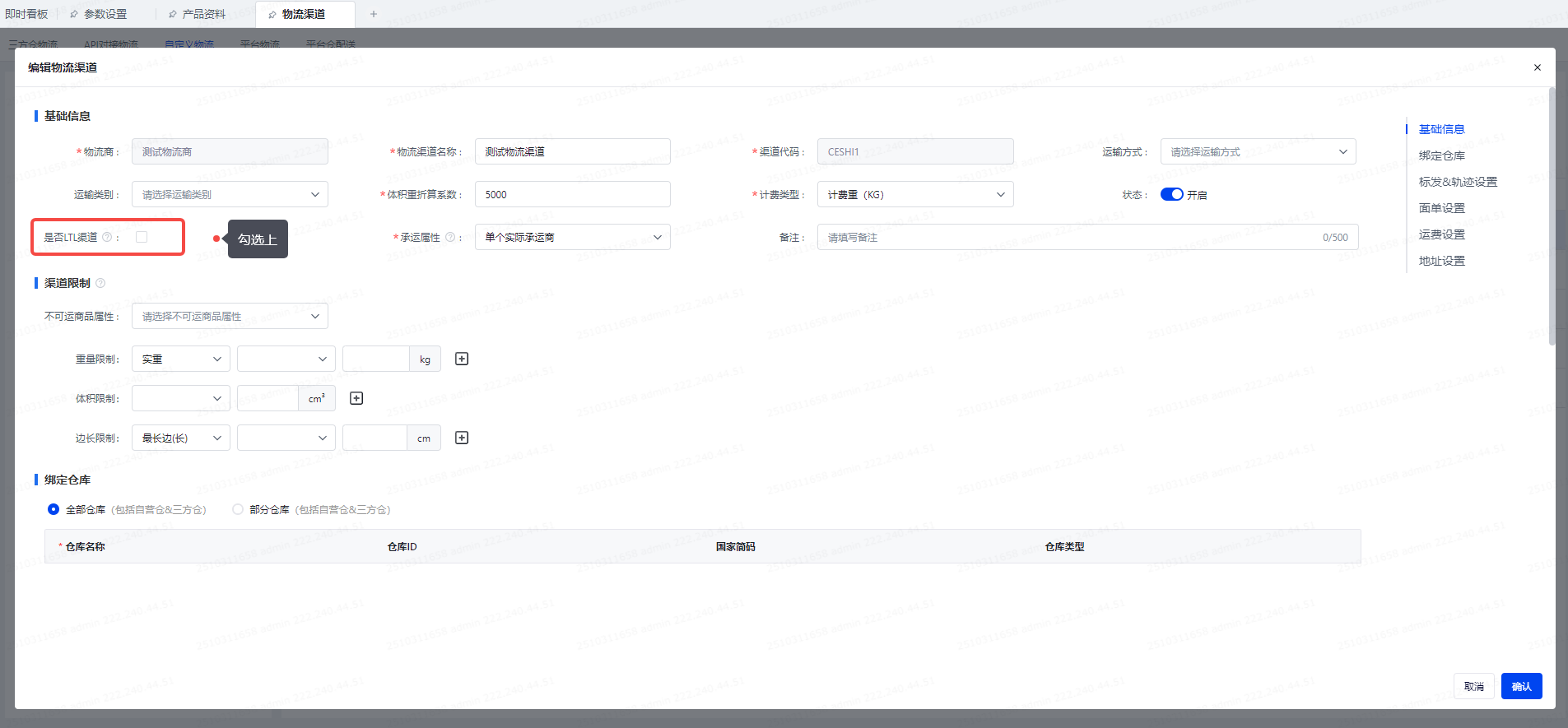Open the 计费类型 dropdown

(915, 194)
